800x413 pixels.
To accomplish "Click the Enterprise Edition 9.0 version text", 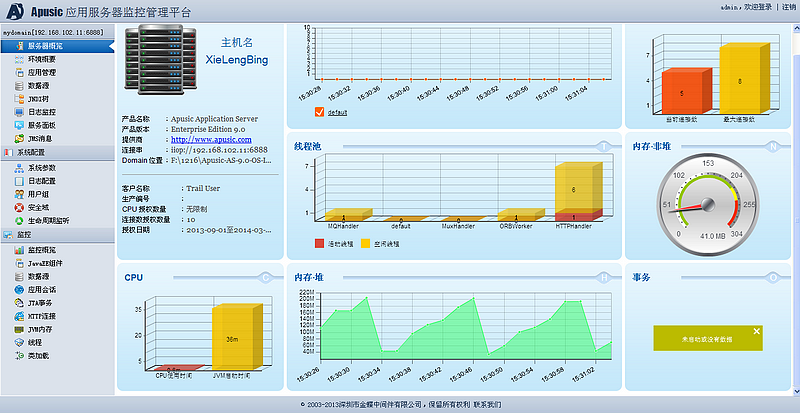I will point(208,129).
